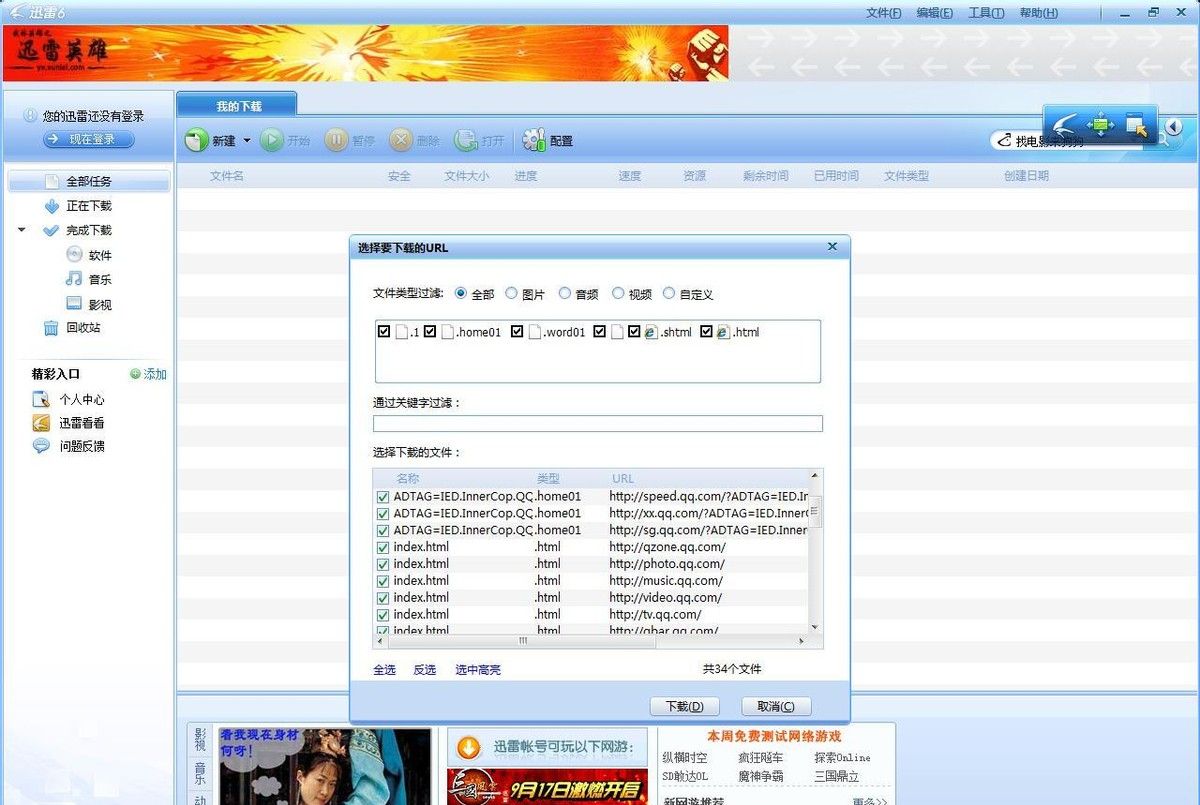Viewport: 1200px width, 805px height.
Task: Click the 下载(D) button in the dialog
Action: coord(688,706)
